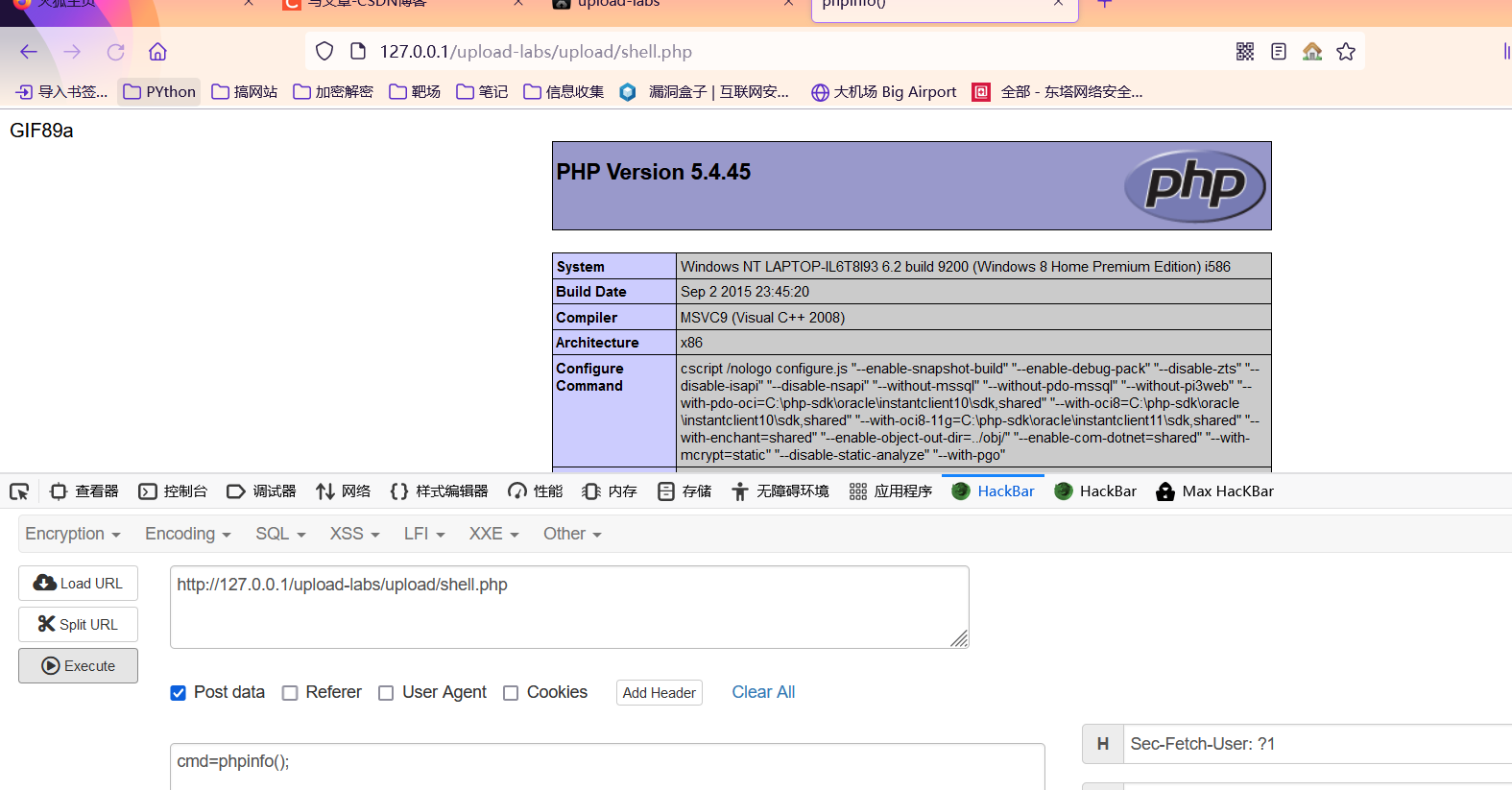Click the post data field with cmd=phpinfo();
Image resolution: width=1512 pixels, height=790 pixels.
(x=608, y=766)
